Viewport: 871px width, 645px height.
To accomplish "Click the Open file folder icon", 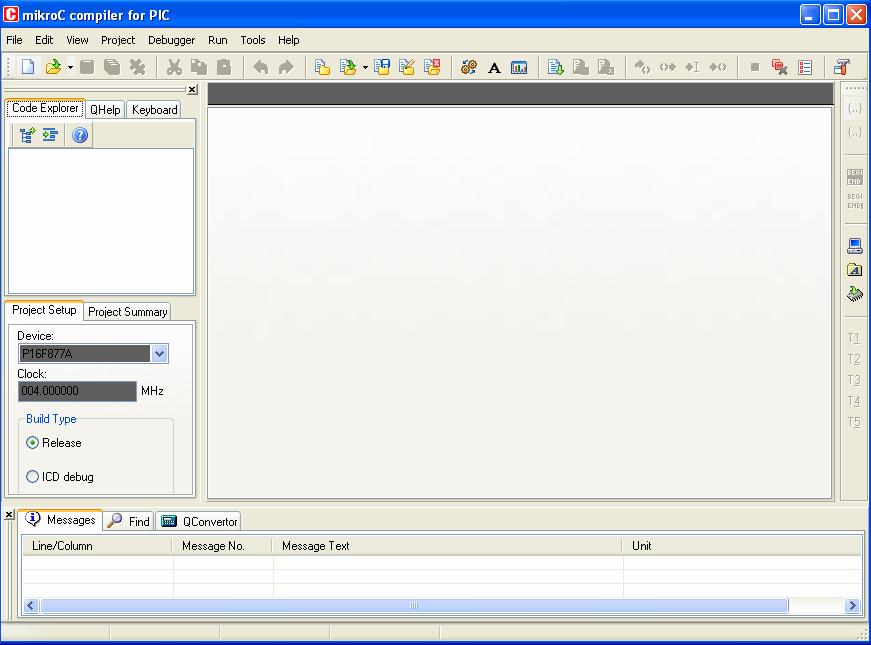I will pyautogui.click(x=53, y=67).
